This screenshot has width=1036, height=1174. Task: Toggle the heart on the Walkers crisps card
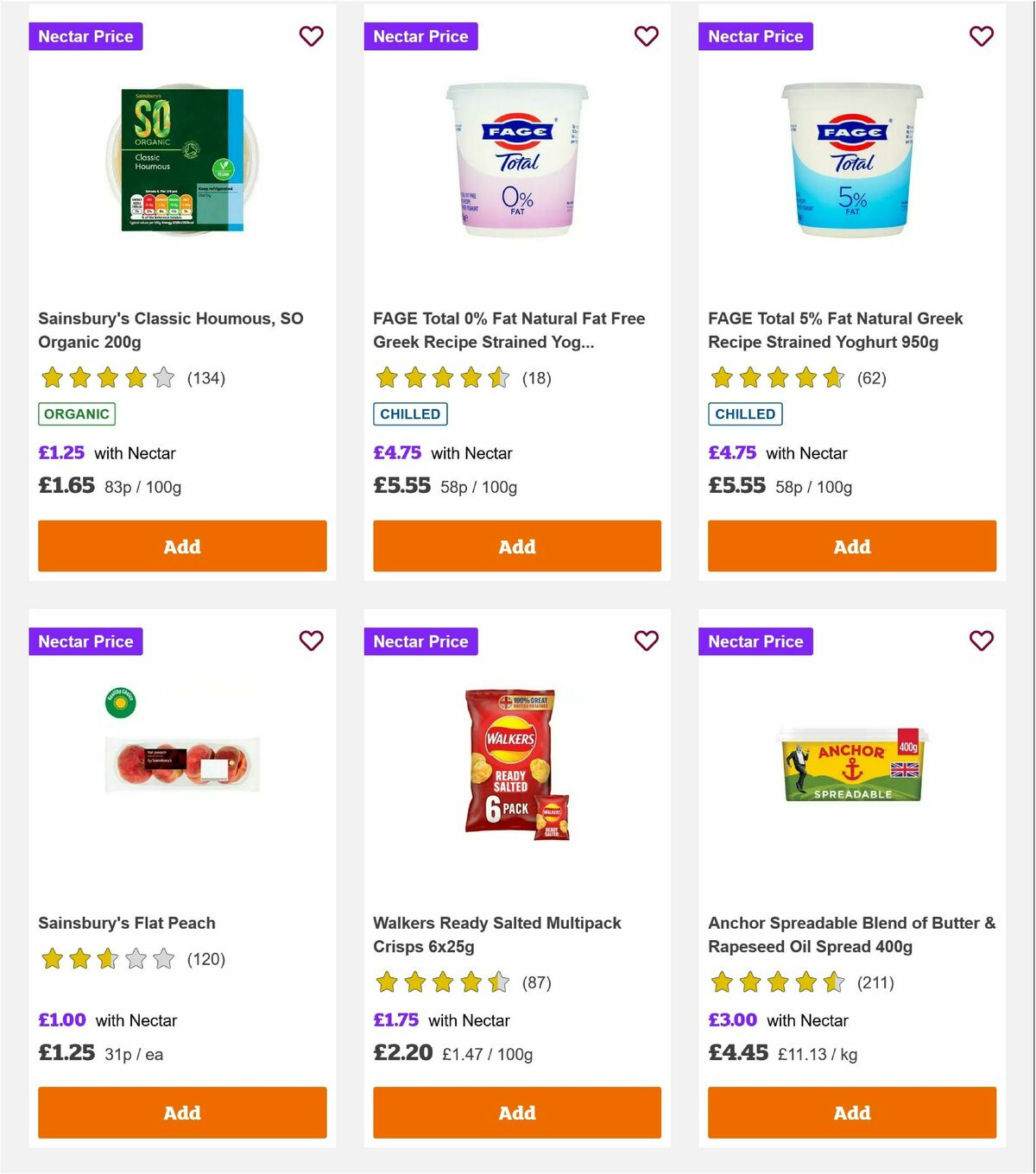tap(646, 641)
